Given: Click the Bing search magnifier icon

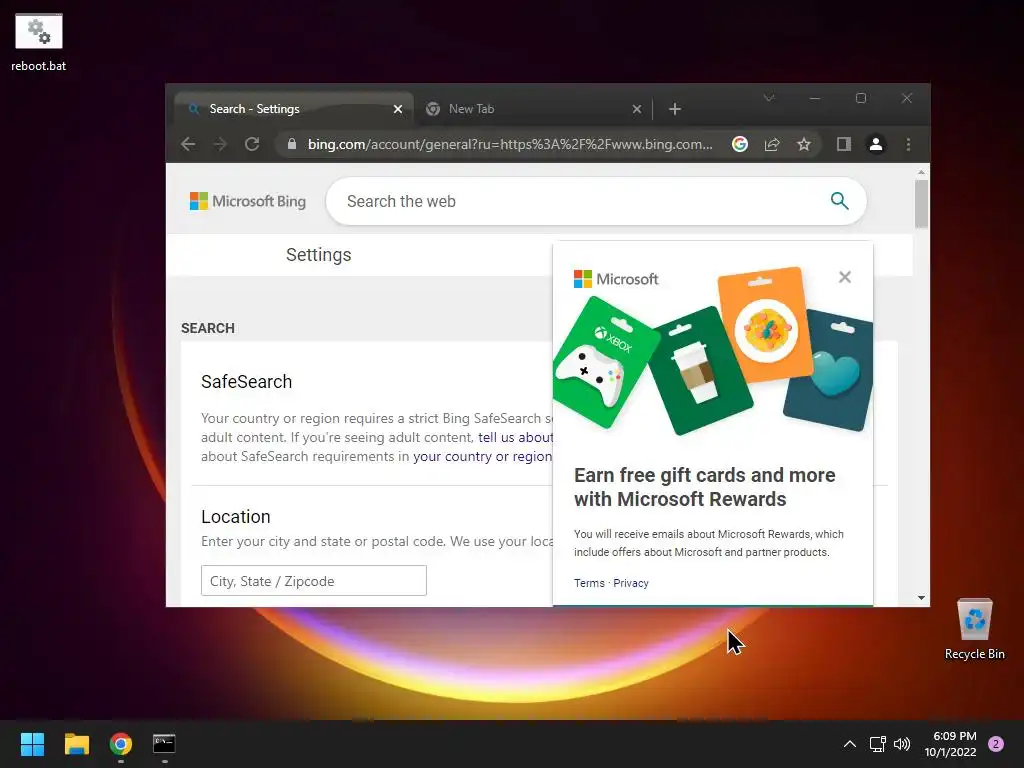Looking at the screenshot, I should coord(839,201).
